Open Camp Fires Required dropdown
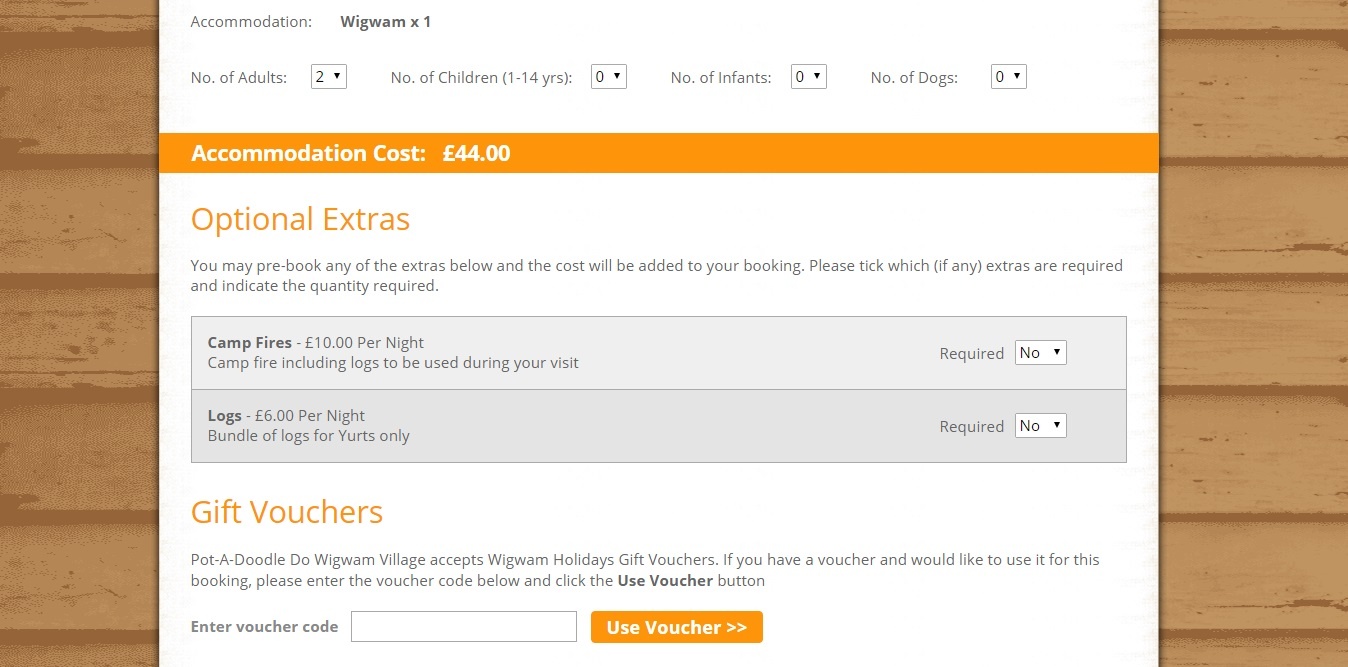The height and width of the screenshot is (667, 1348). (x=1041, y=353)
